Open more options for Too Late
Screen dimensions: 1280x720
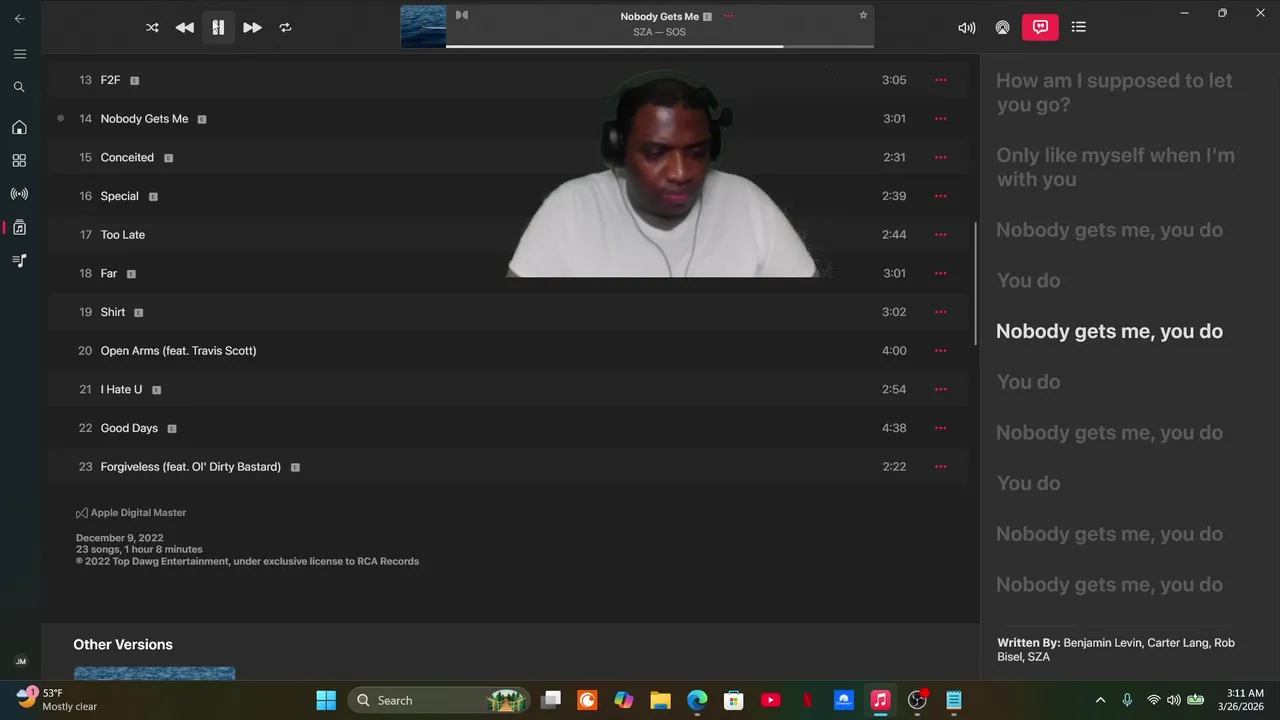[940, 234]
